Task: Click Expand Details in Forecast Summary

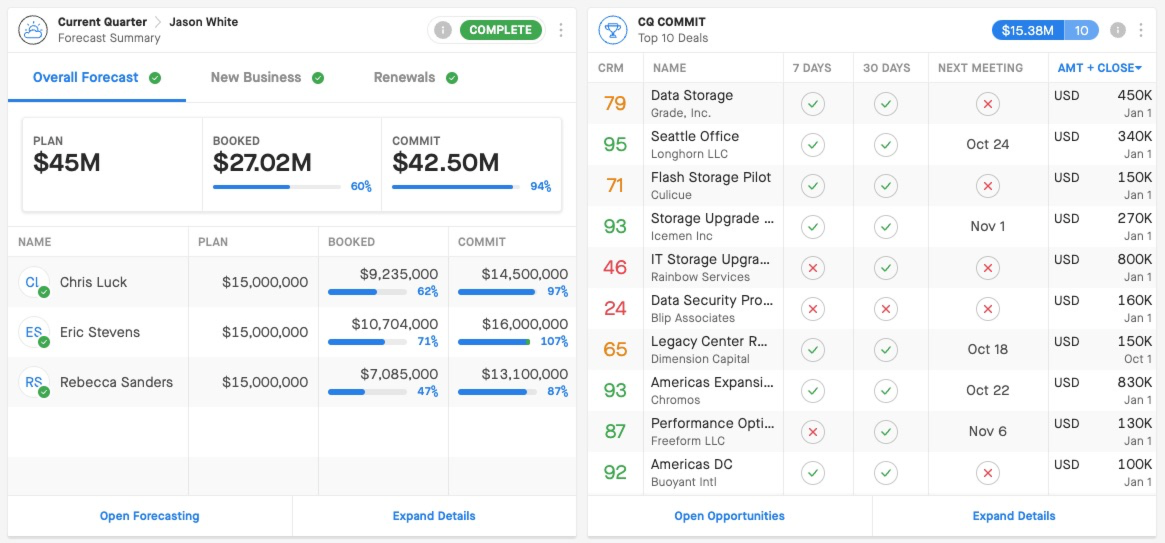Action: pos(434,516)
